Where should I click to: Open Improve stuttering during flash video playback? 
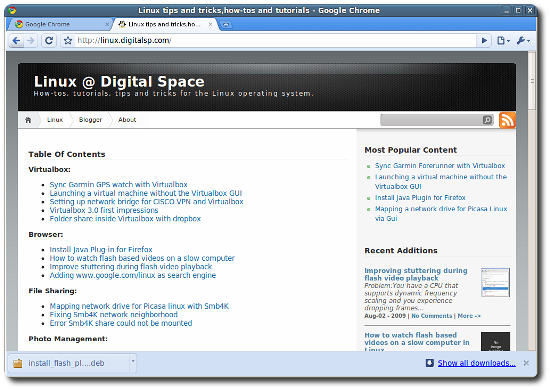point(131,267)
